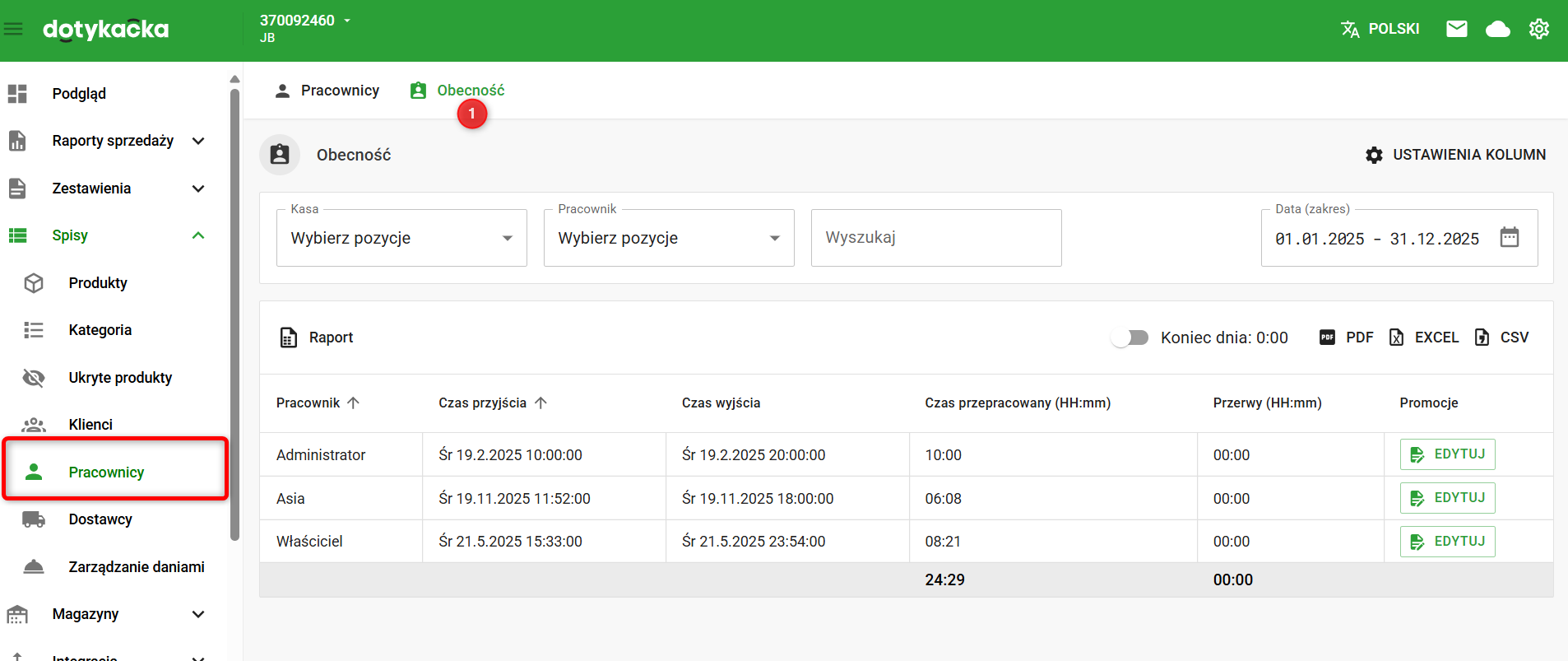Switch to the Pracownicy tab

point(327,91)
